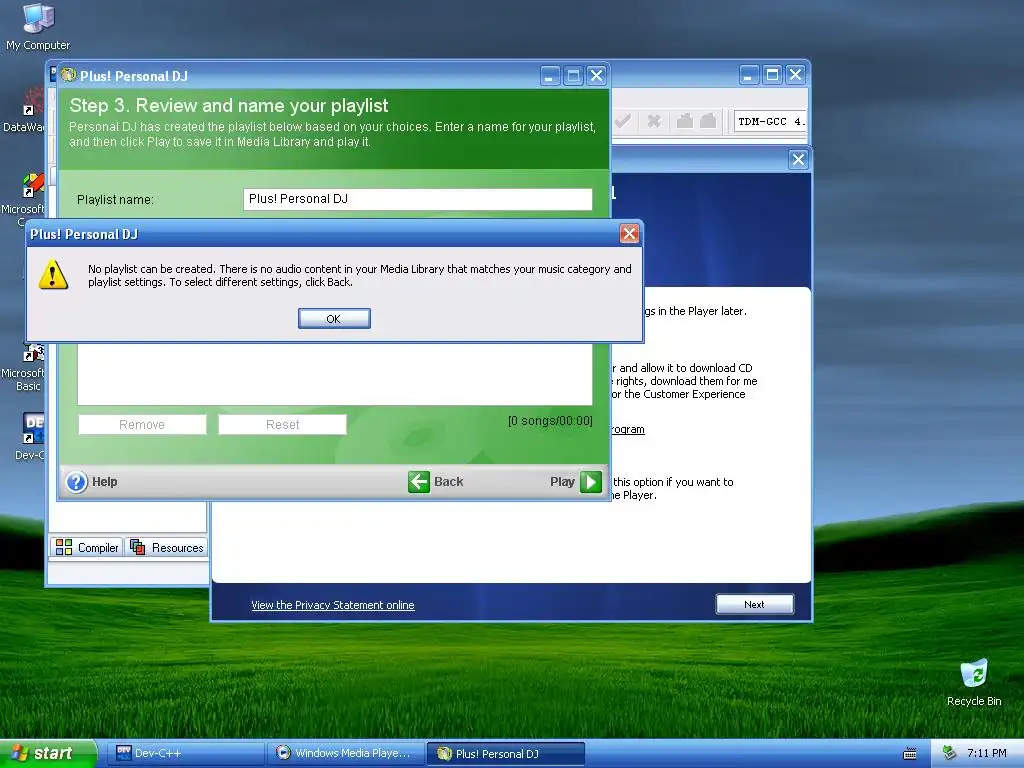Close the Plus! Personal DJ warning dialog
1024x768 pixels.
point(629,234)
